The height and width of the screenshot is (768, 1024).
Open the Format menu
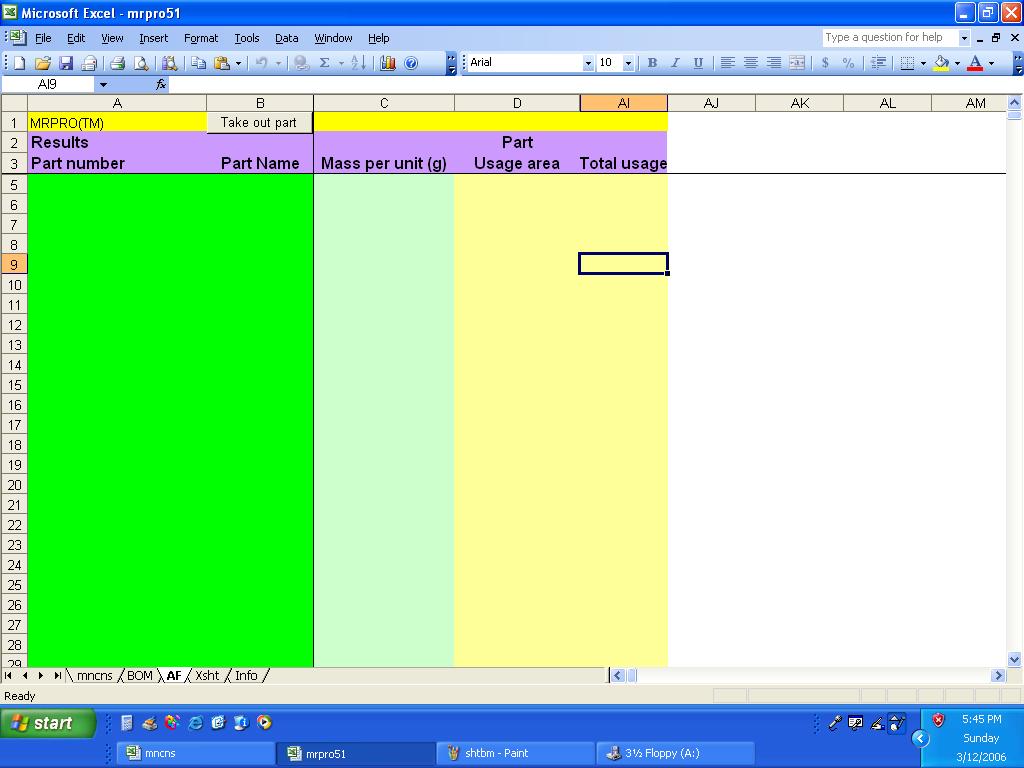coord(201,38)
